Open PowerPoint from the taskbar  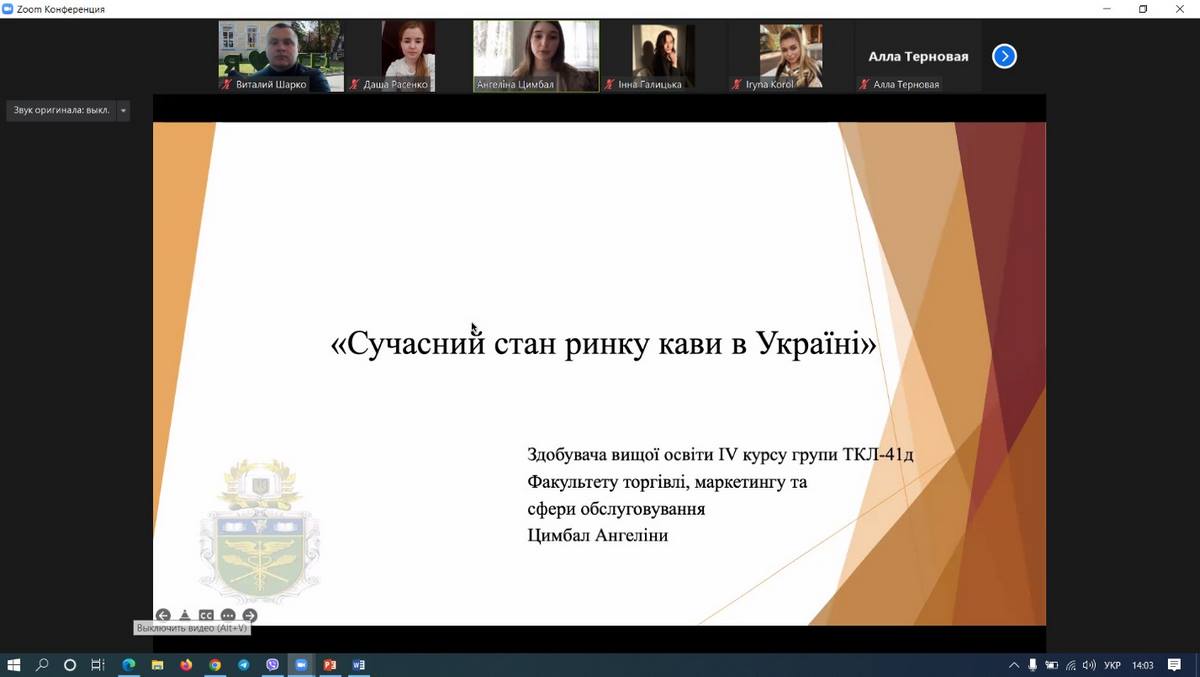[x=330, y=665]
